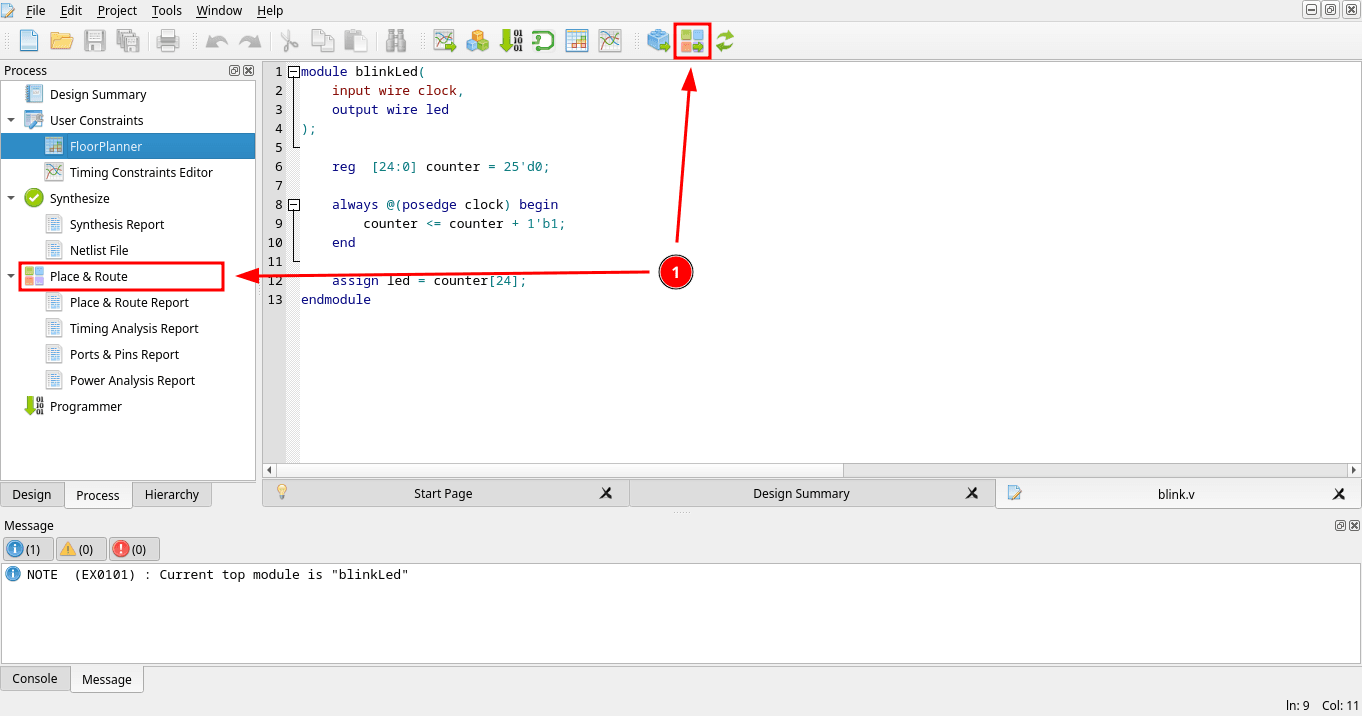1362x716 pixels.
Task: Collapse the Synthesize tree node
Action: (11, 199)
